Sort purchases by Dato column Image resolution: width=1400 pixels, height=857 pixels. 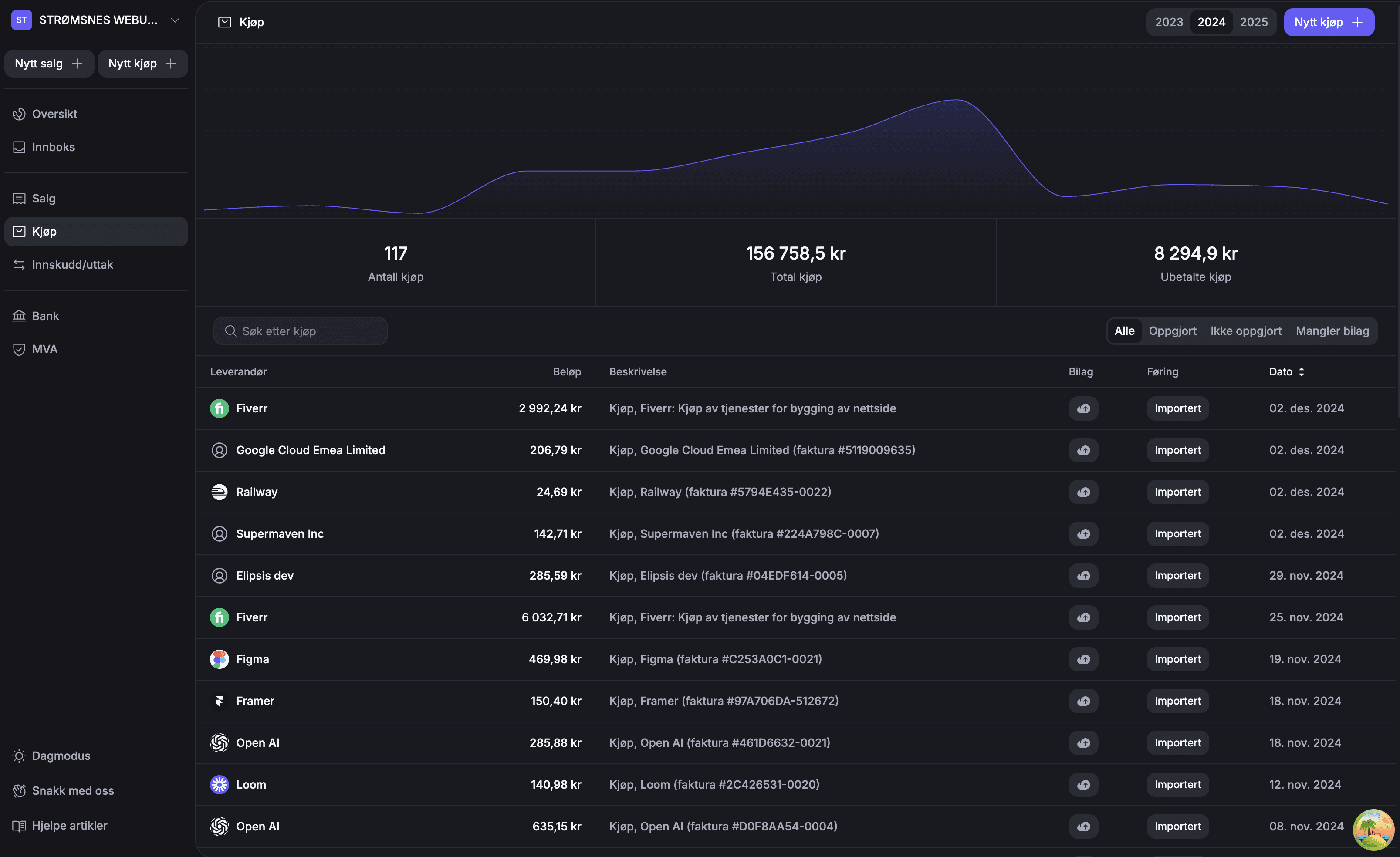coord(1286,371)
